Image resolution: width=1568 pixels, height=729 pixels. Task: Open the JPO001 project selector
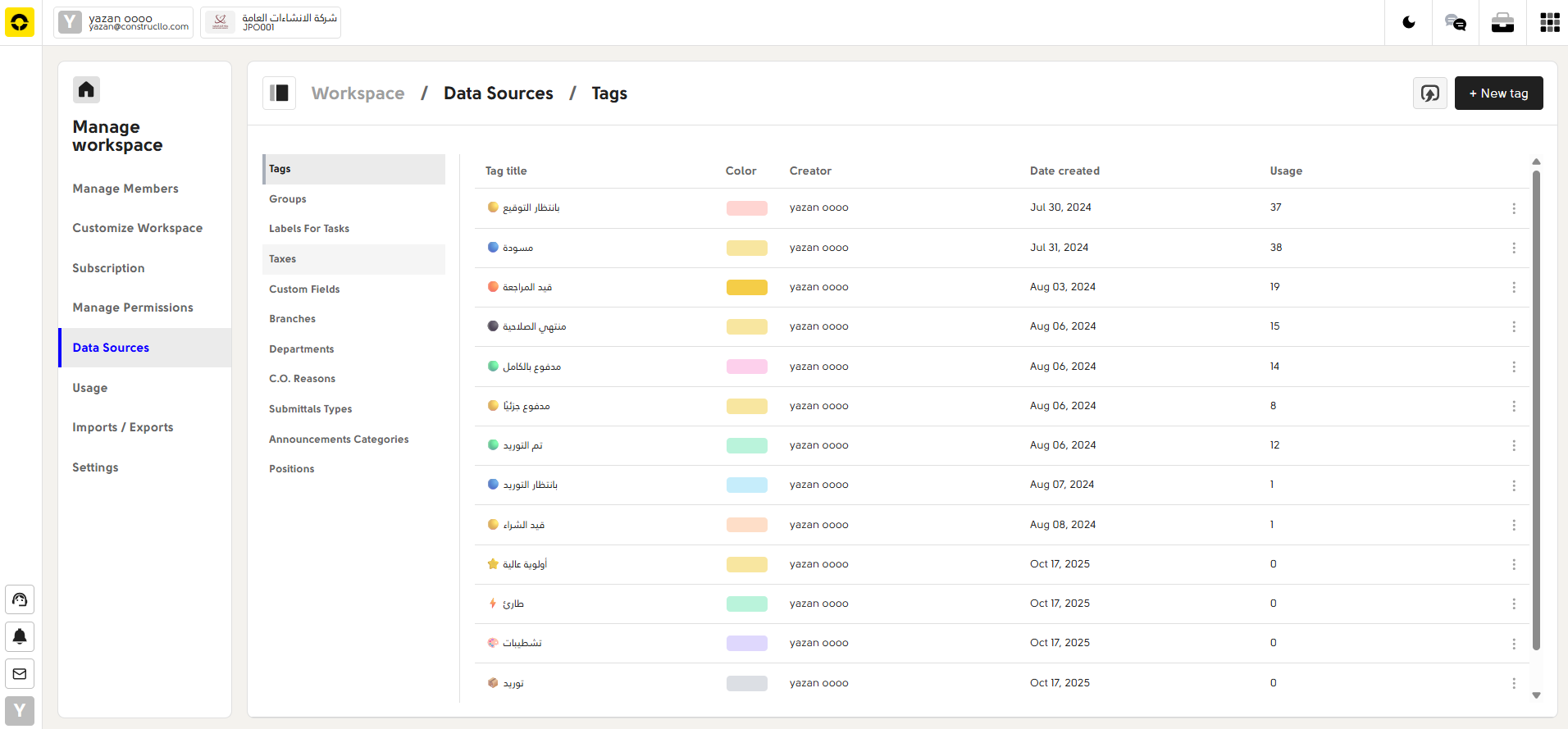271,22
